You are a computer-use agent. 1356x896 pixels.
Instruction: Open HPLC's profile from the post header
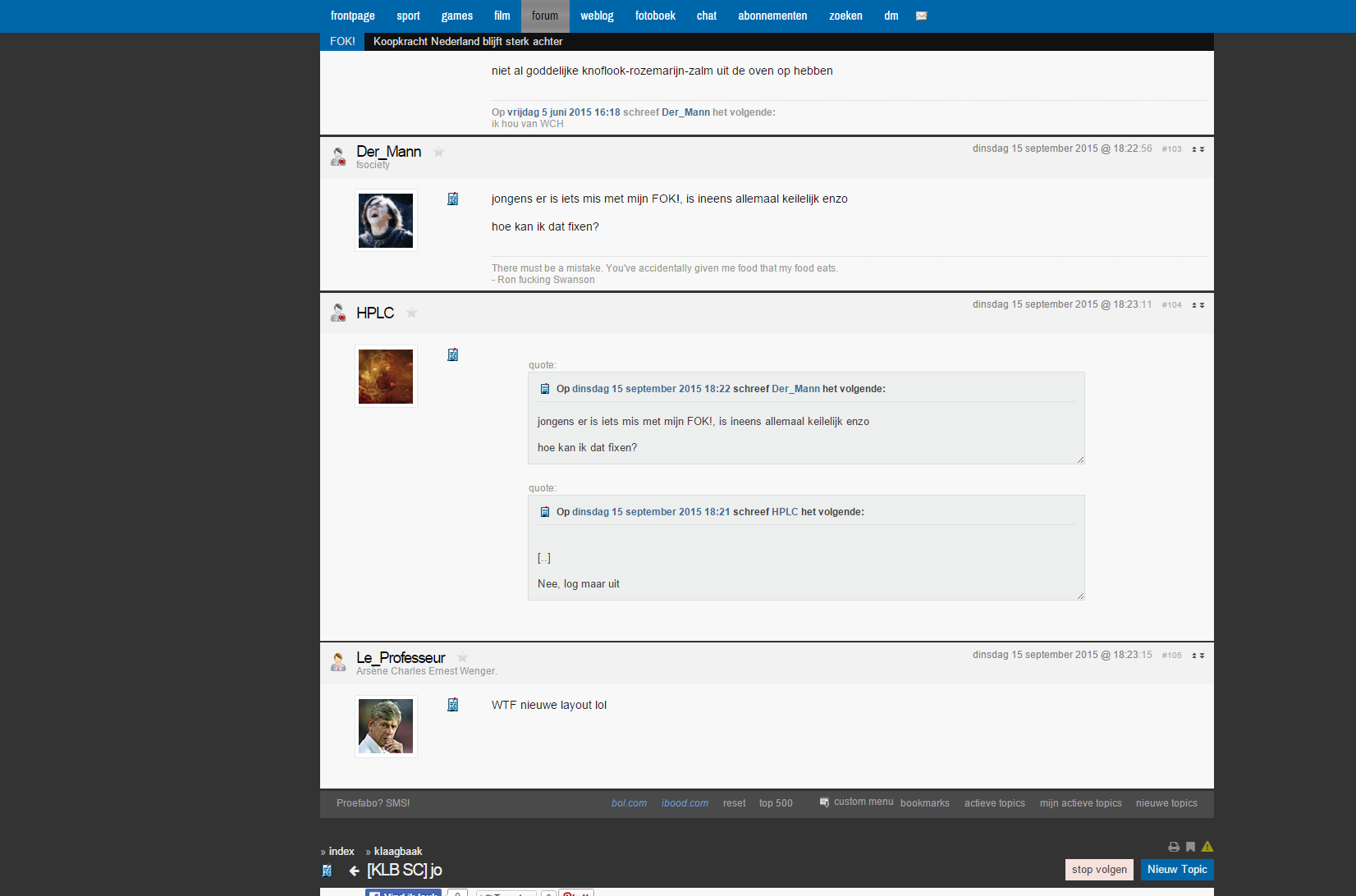[375, 313]
